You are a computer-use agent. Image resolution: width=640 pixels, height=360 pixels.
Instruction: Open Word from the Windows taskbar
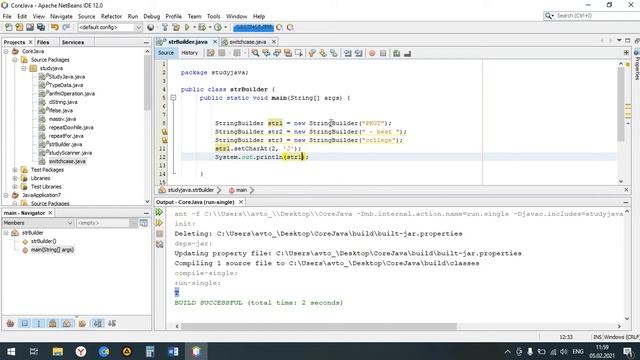[x=173, y=351]
